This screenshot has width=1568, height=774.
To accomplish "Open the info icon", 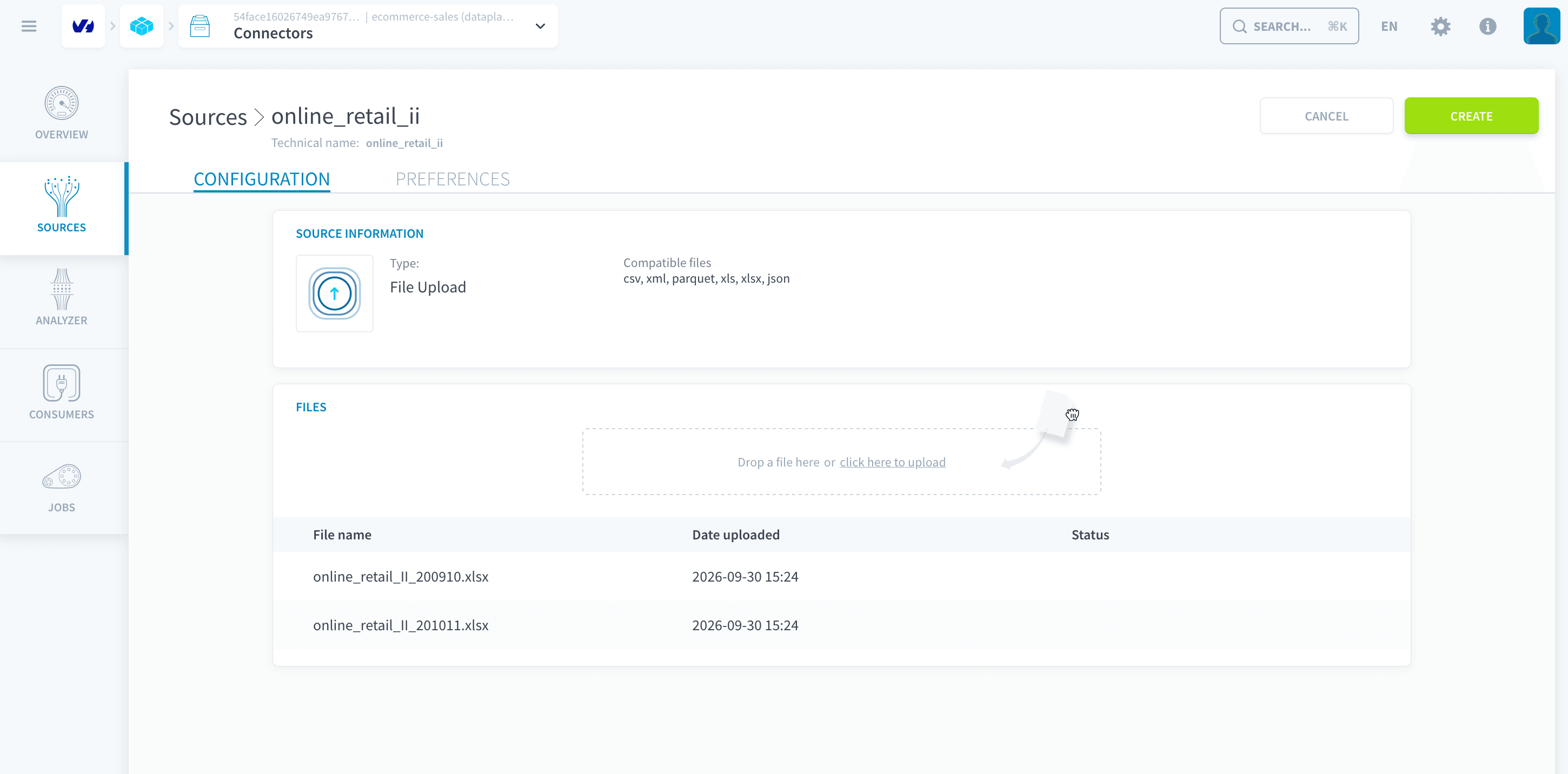I will click(1487, 26).
